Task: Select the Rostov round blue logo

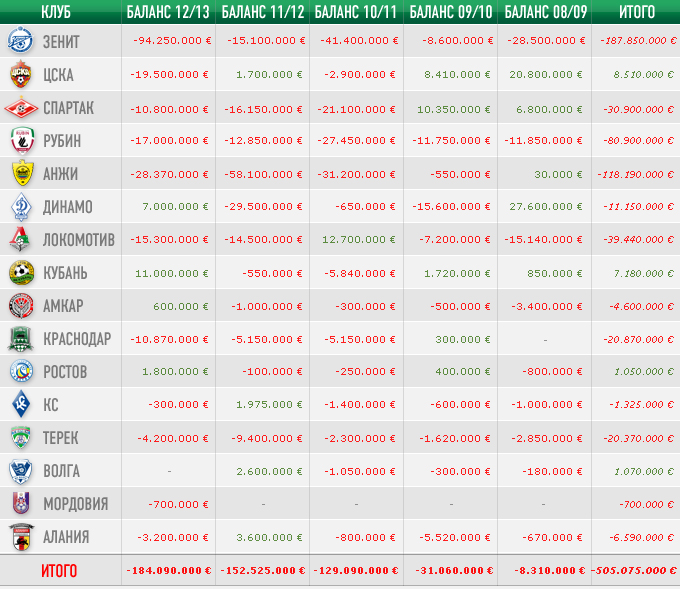Action: pyautogui.click(x=22, y=371)
